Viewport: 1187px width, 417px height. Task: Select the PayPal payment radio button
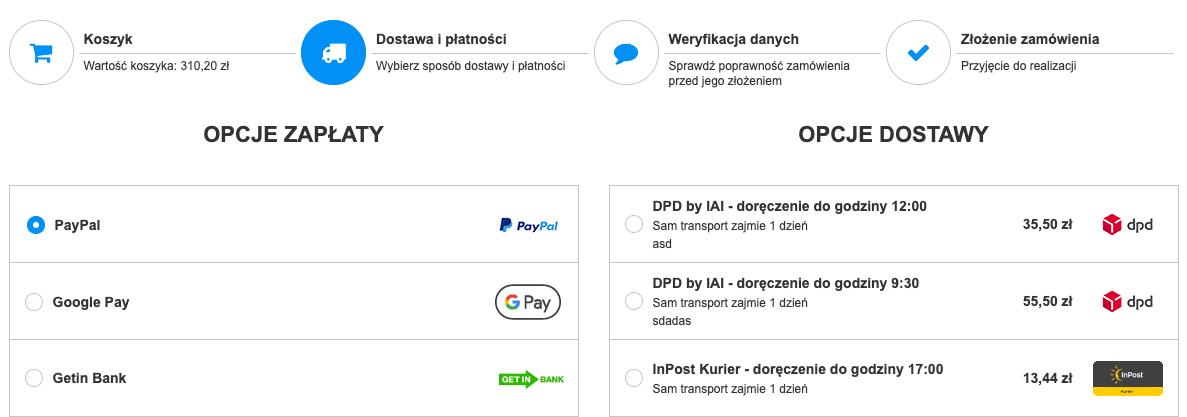click(36, 225)
